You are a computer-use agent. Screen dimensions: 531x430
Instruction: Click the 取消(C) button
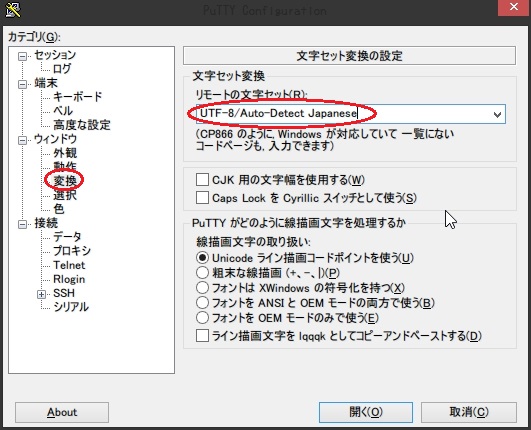(469, 412)
